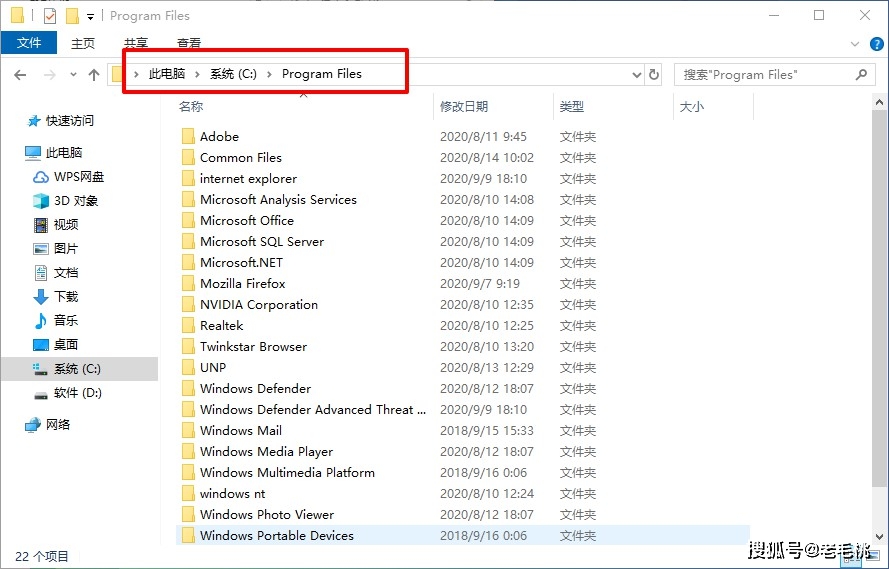
Task: Select 系统 (C:) in the address breadcrumb
Action: tap(233, 74)
